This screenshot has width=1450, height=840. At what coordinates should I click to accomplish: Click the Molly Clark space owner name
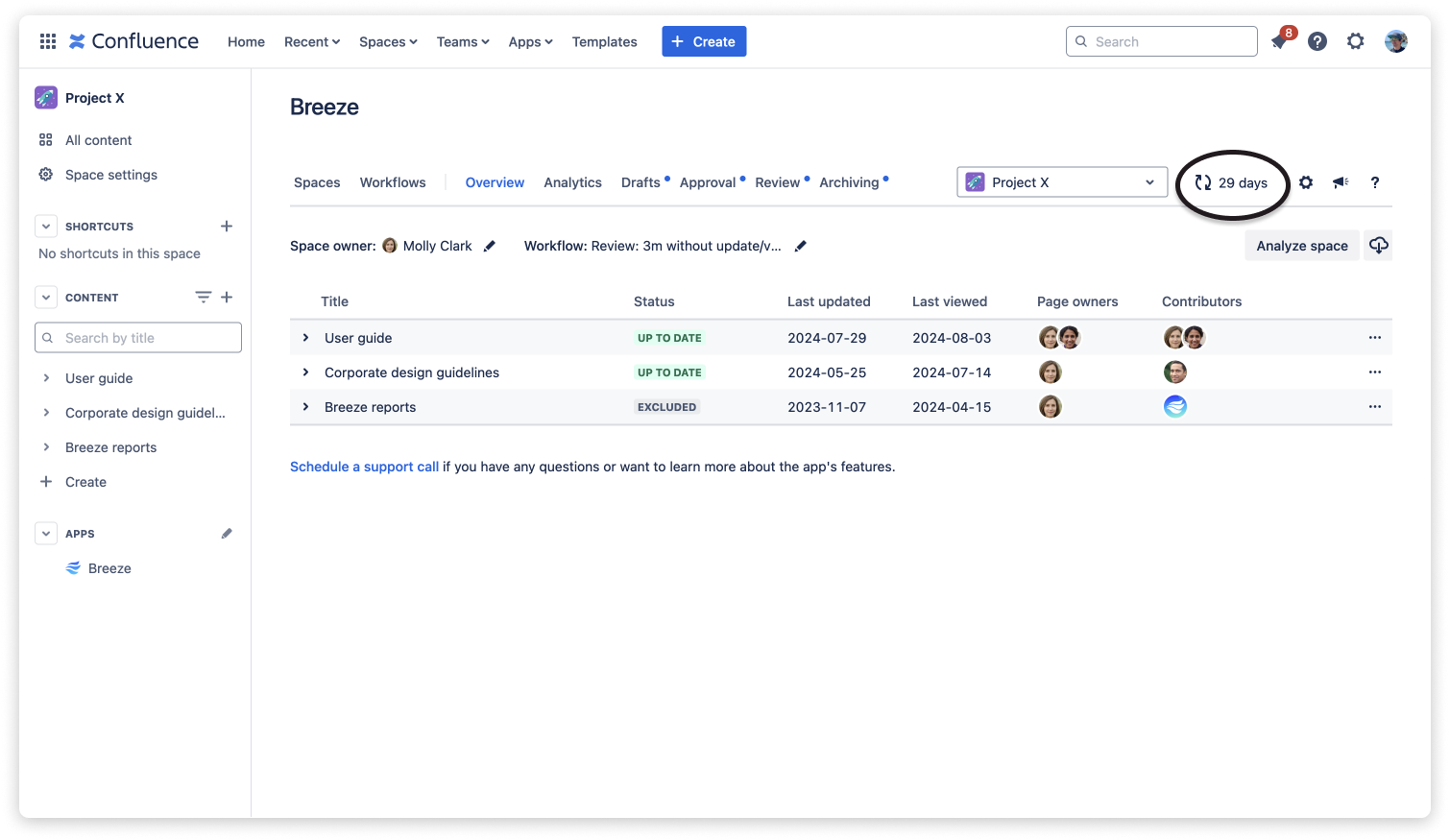click(437, 246)
